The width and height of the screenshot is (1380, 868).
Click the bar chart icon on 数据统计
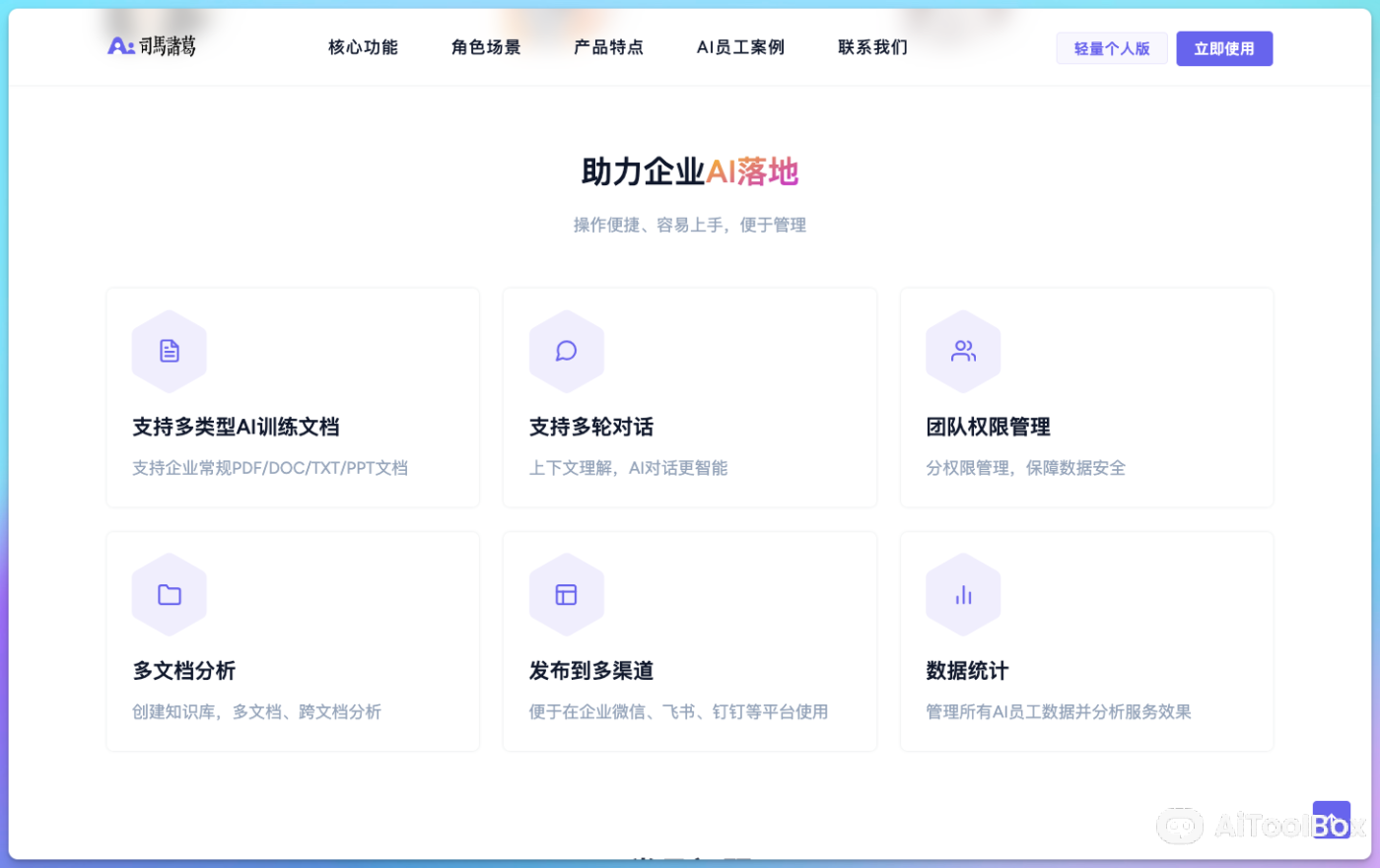click(963, 594)
